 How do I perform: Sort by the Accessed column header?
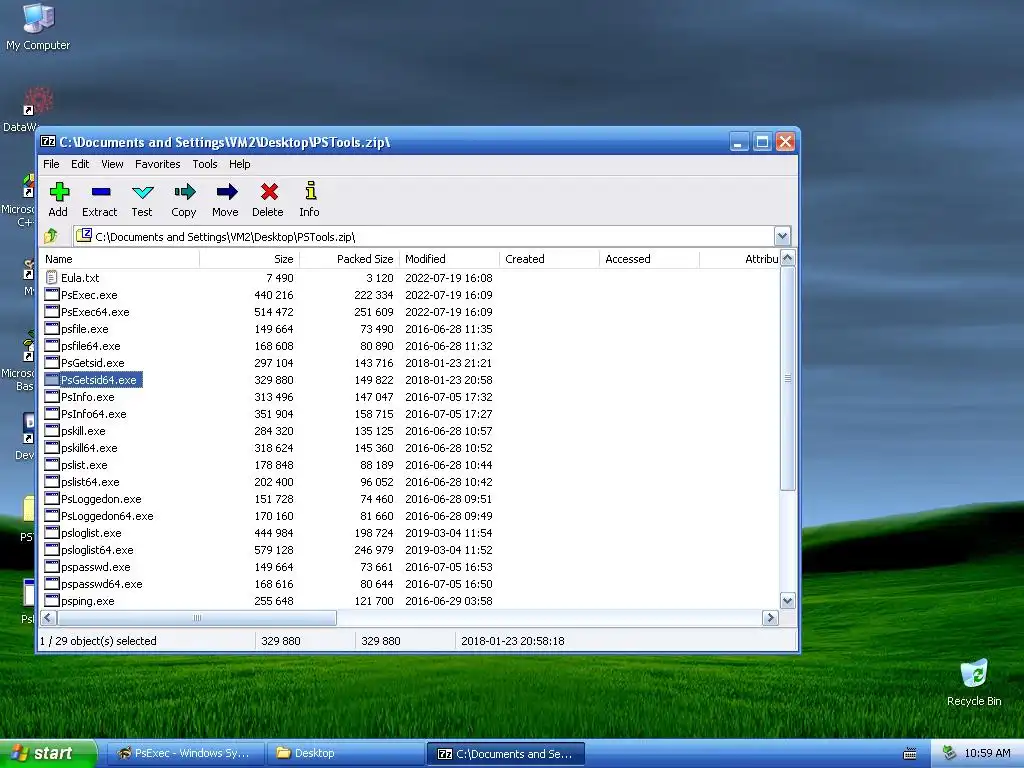point(649,259)
